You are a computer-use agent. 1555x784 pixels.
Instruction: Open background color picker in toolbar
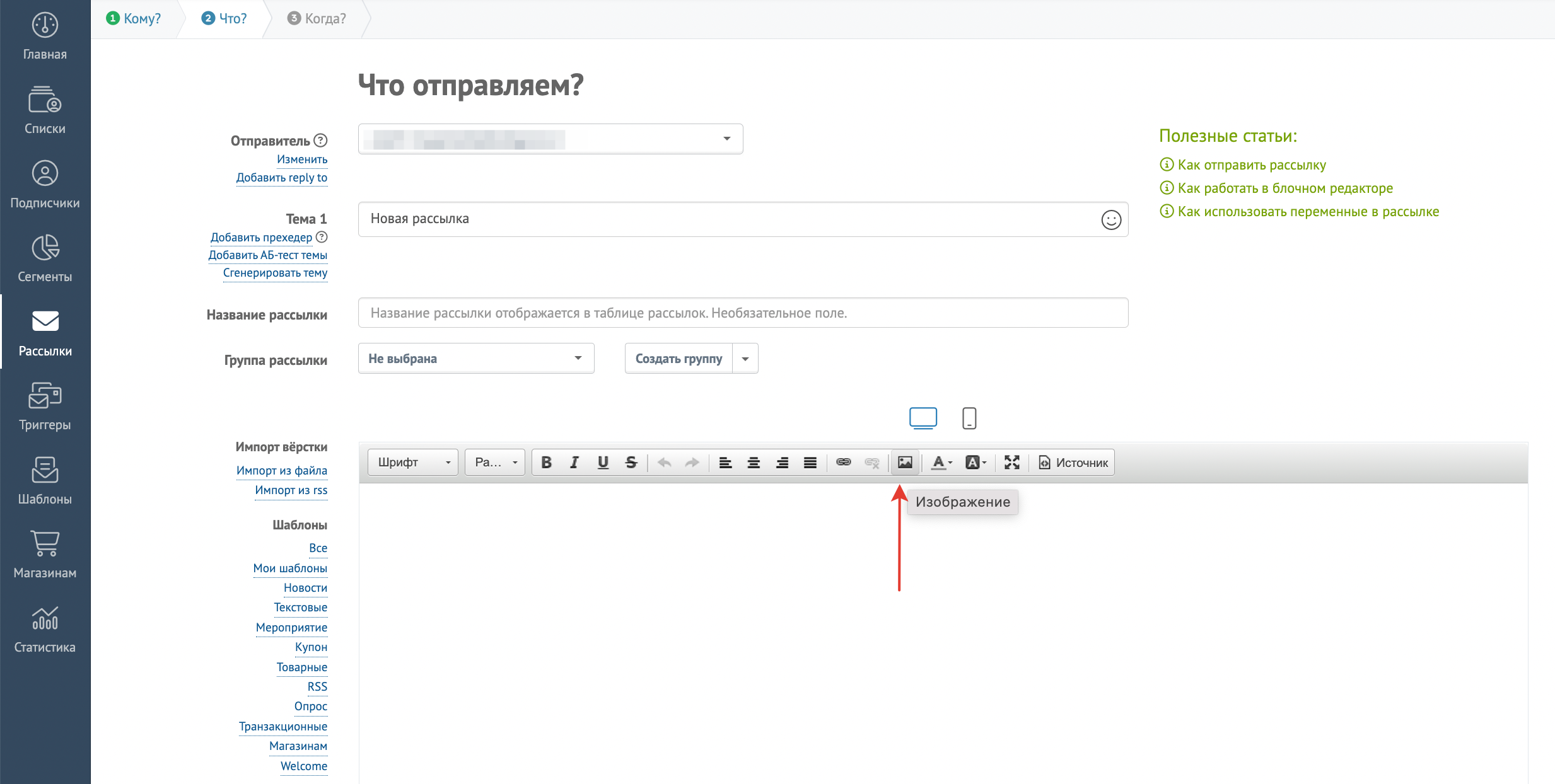coord(976,463)
